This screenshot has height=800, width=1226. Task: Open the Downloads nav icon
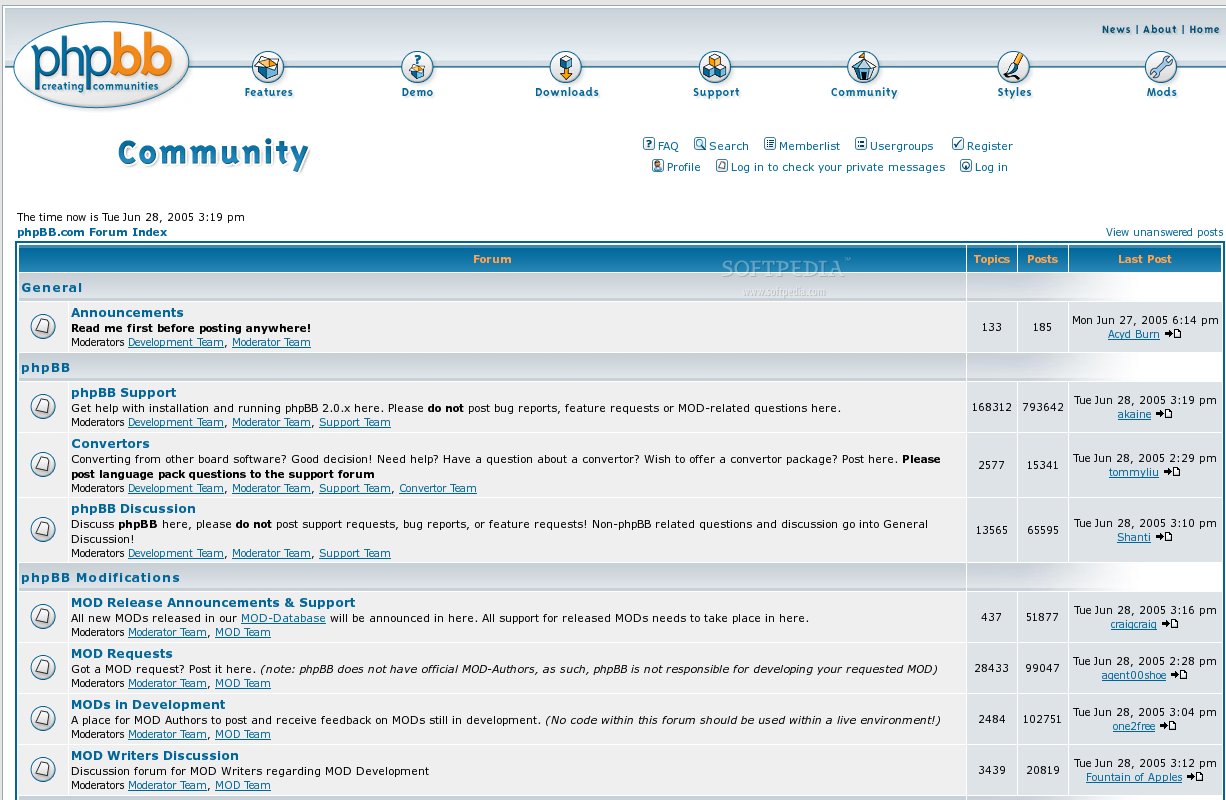coord(566,67)
